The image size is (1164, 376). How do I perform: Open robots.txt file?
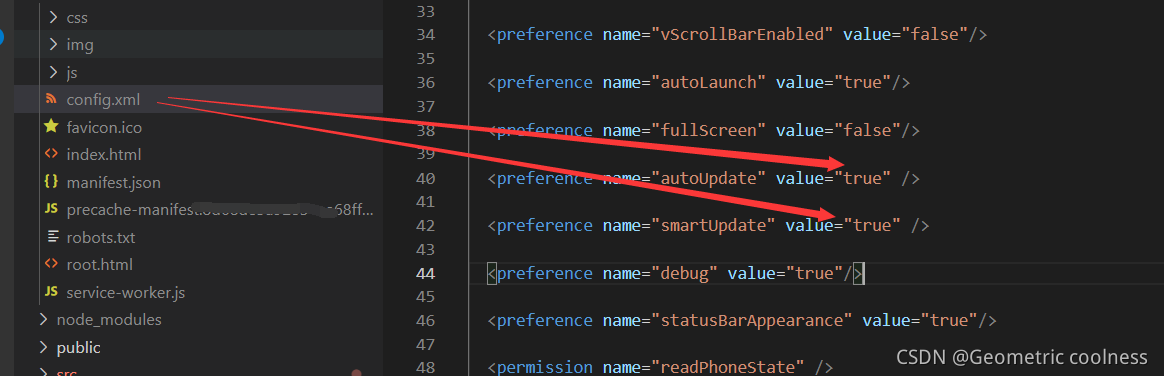(x=100, y=238)
